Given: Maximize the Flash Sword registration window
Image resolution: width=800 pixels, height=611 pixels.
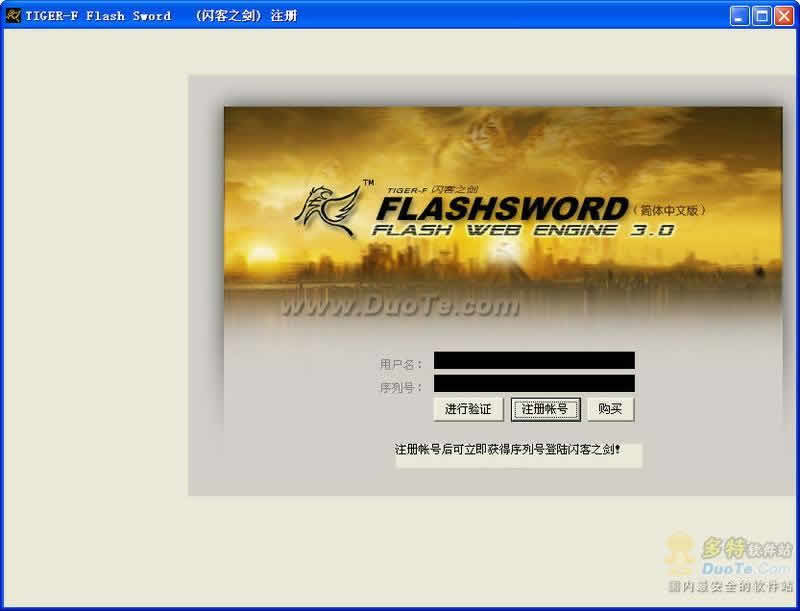Looking at the screenshot, I should click(x=761, y=16).
